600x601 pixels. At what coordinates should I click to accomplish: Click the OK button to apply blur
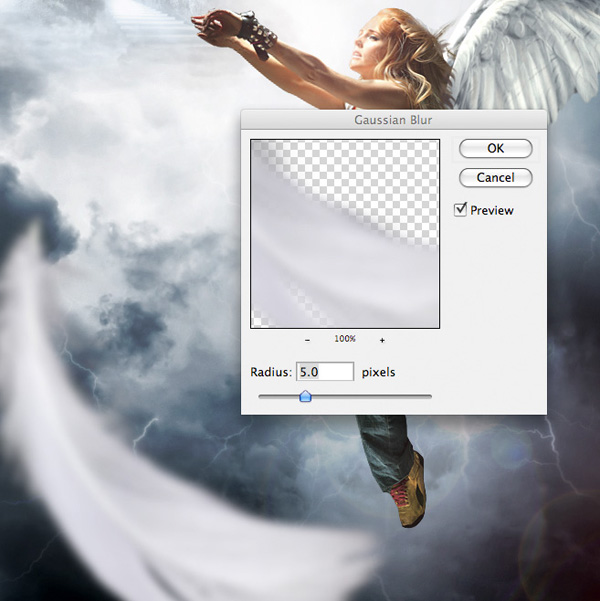495,148
